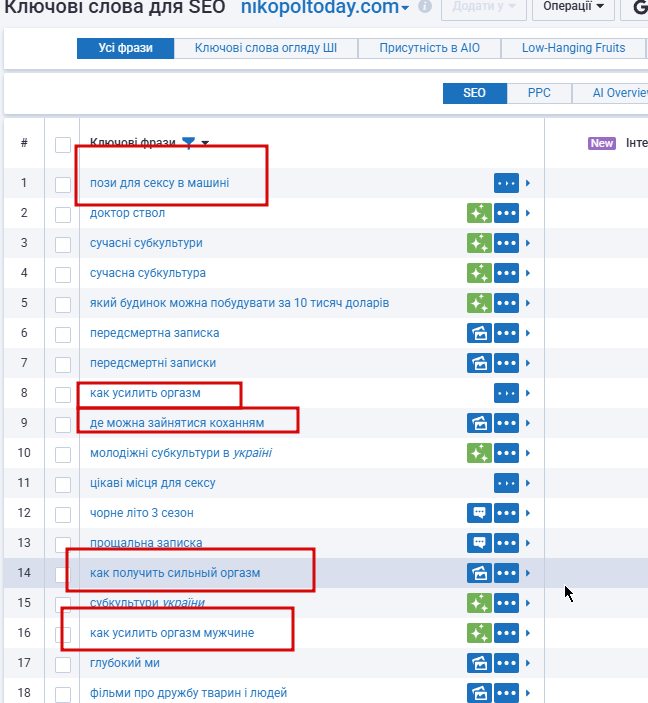
Task: Open the Операції dropdown
Action: click(x=573, y=7)
